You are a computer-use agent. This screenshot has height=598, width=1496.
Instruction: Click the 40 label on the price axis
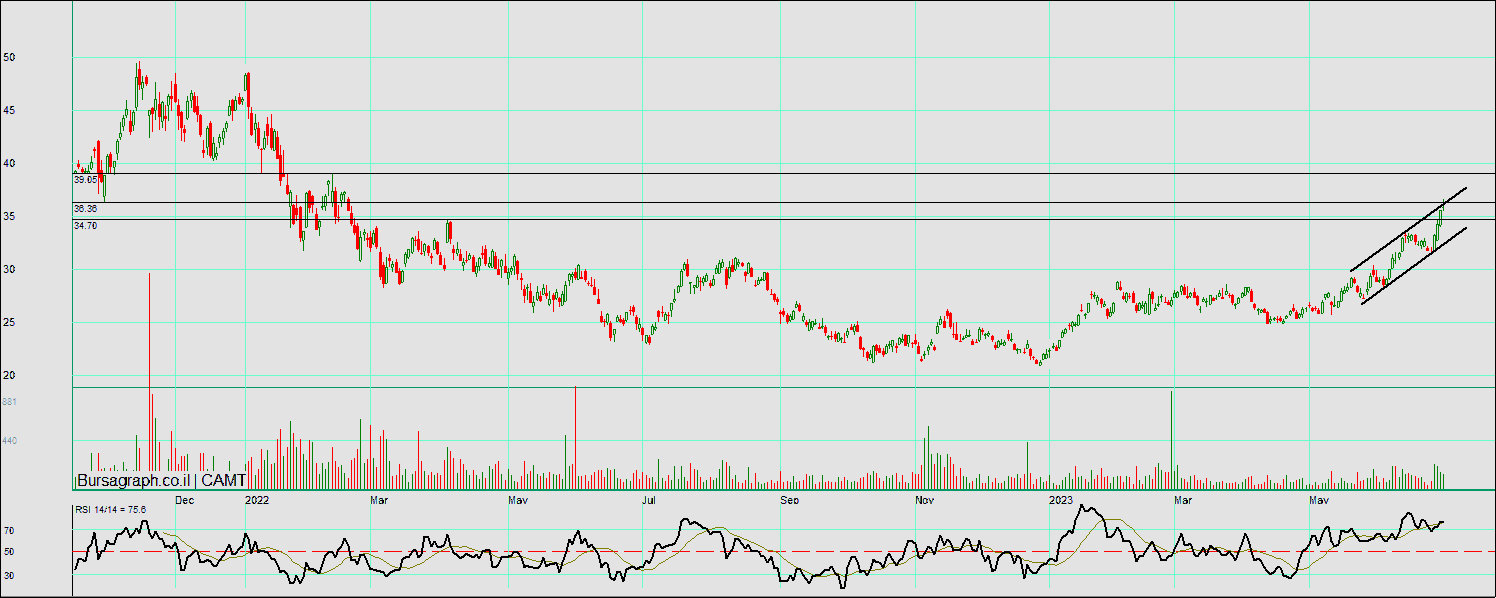pyautogui.click(x=9, y=164)
